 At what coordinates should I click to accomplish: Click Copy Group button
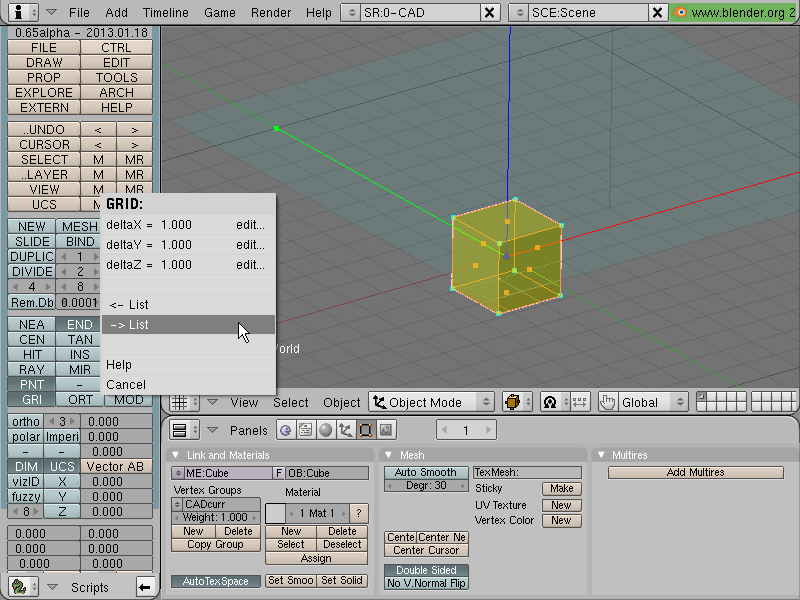[215, 544]
